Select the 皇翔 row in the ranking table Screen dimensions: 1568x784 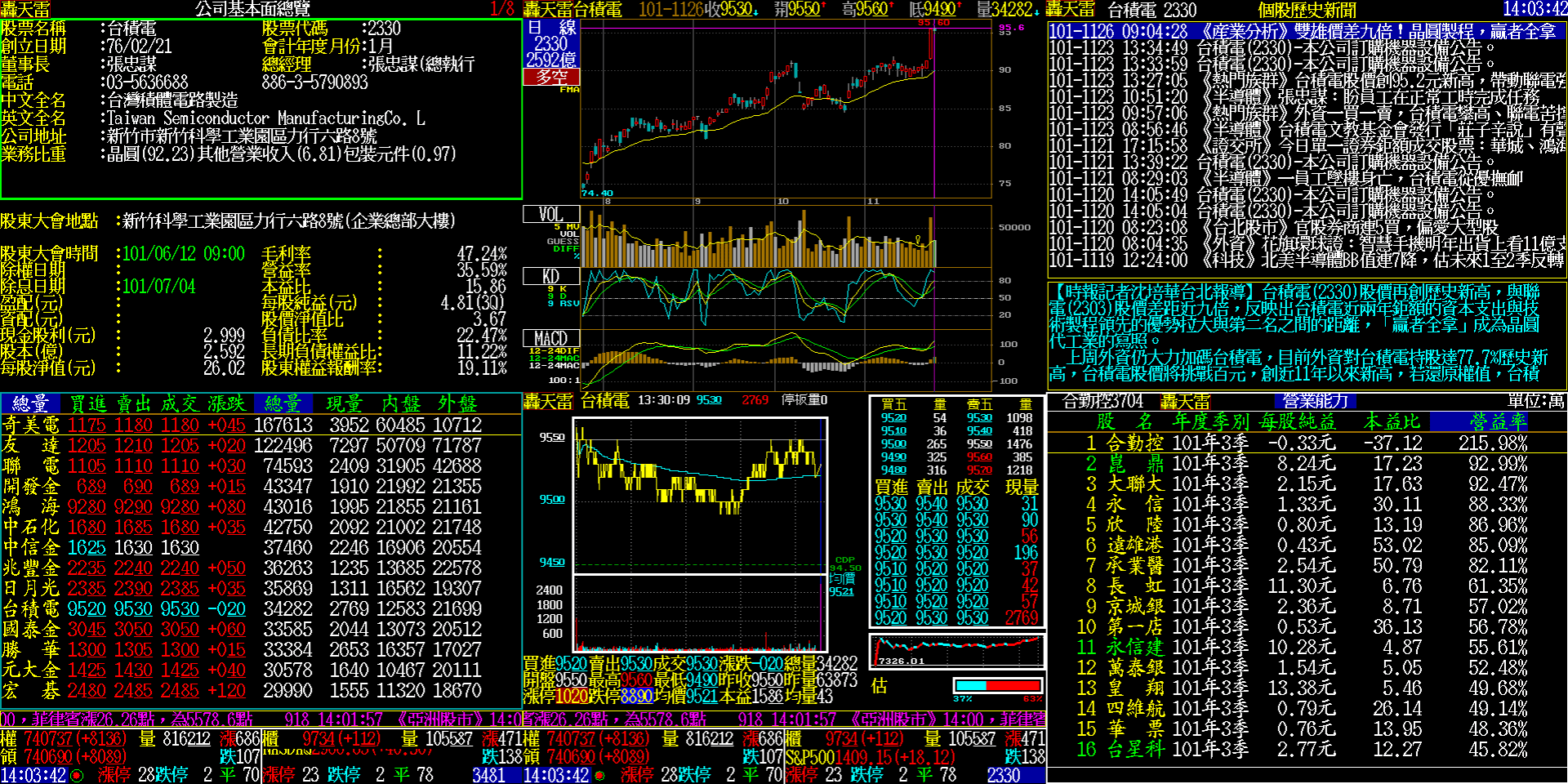click(x=1307, y=688)
